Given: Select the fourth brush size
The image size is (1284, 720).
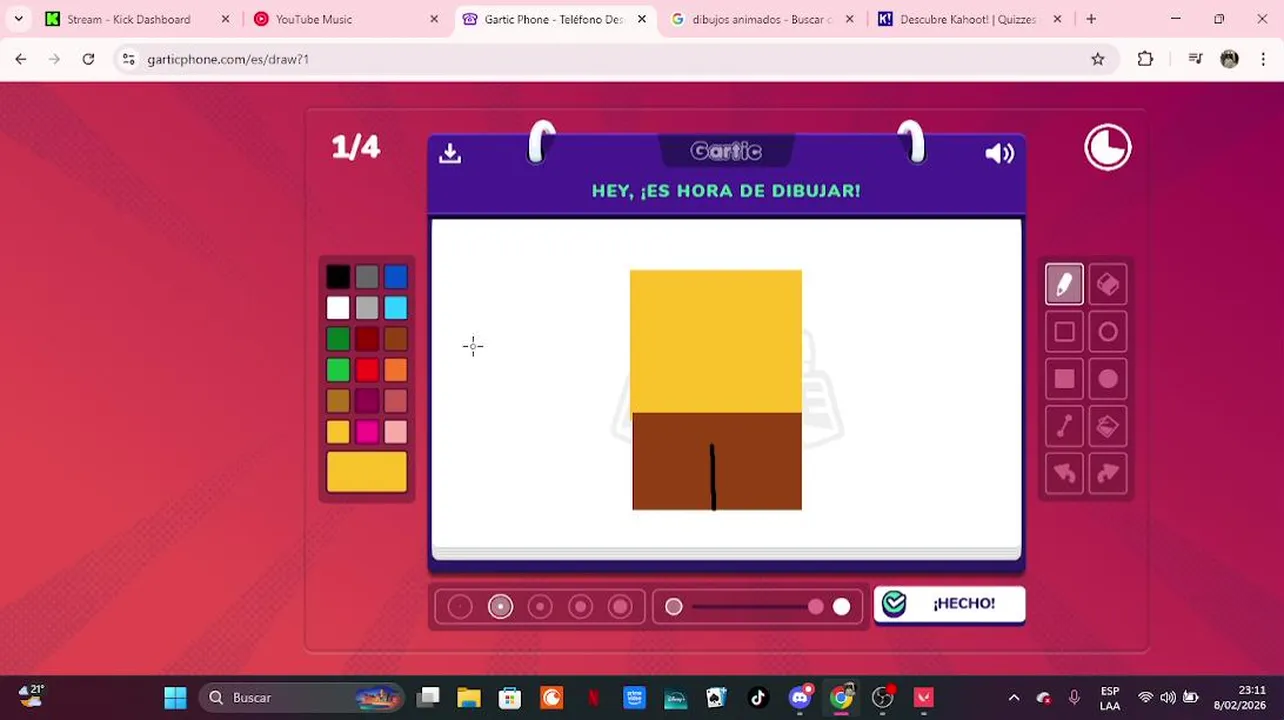Looking at the screenshot, I should (580, 607).
